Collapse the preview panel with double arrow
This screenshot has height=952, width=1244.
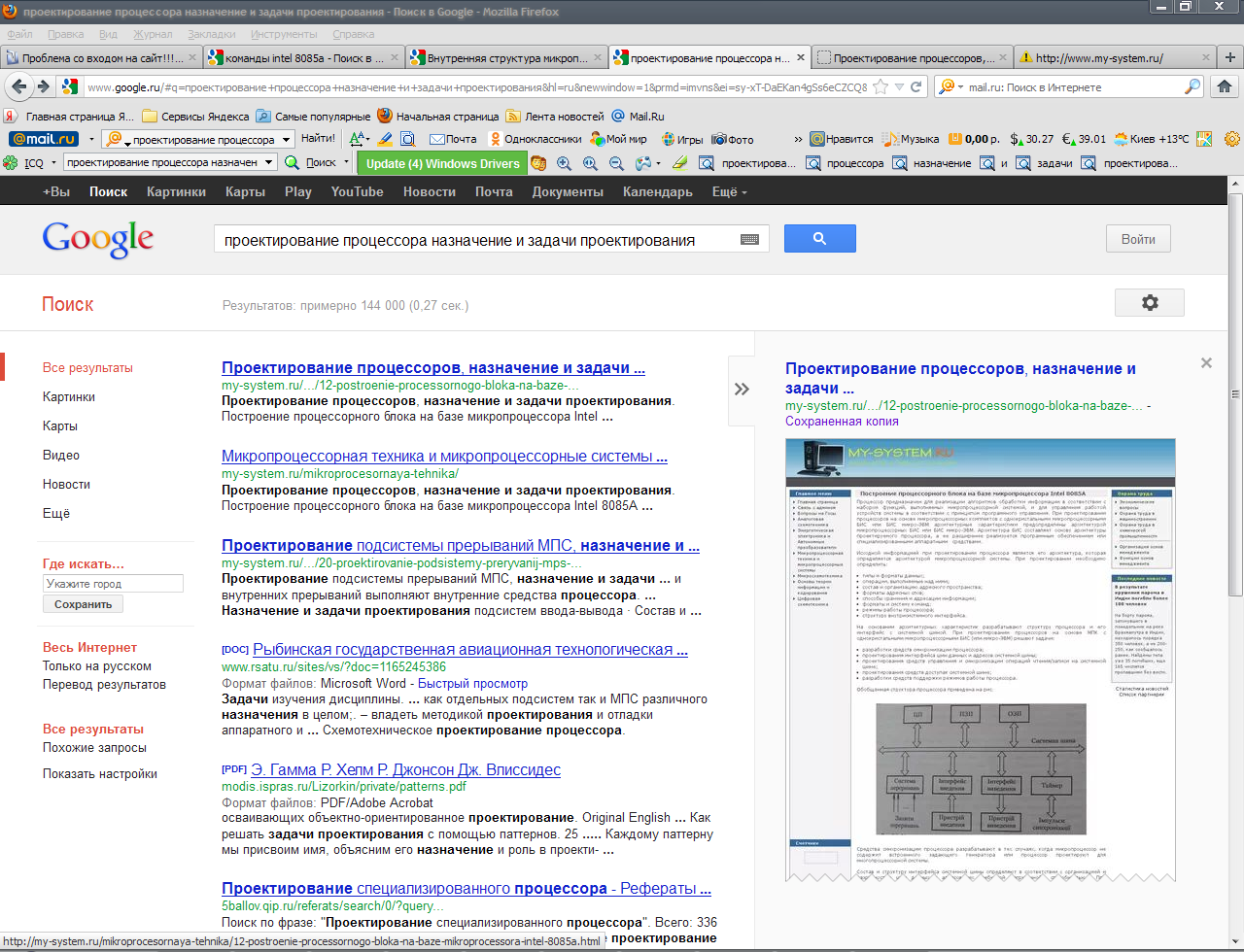pyautogui.click(x=742, y=390)
